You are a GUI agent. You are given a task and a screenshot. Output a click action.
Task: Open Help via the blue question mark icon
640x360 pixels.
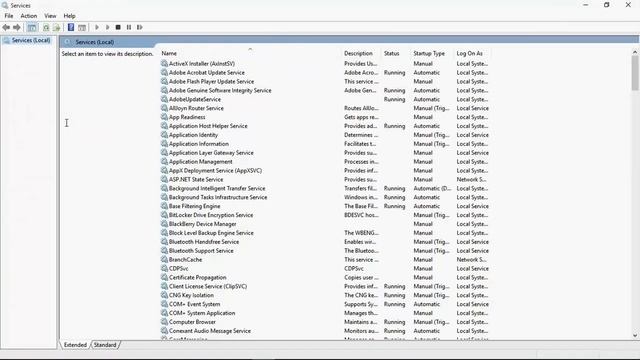(x=71, y=27)
